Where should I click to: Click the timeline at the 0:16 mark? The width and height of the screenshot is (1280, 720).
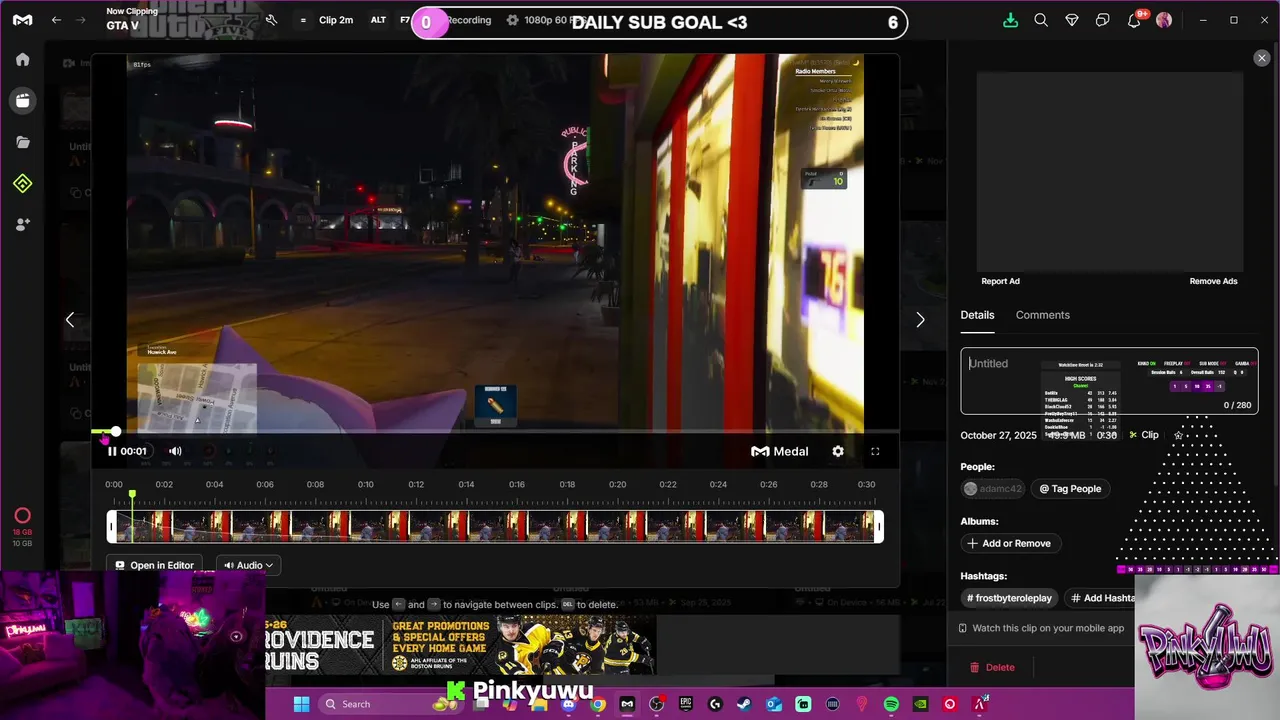click(517, 485)
